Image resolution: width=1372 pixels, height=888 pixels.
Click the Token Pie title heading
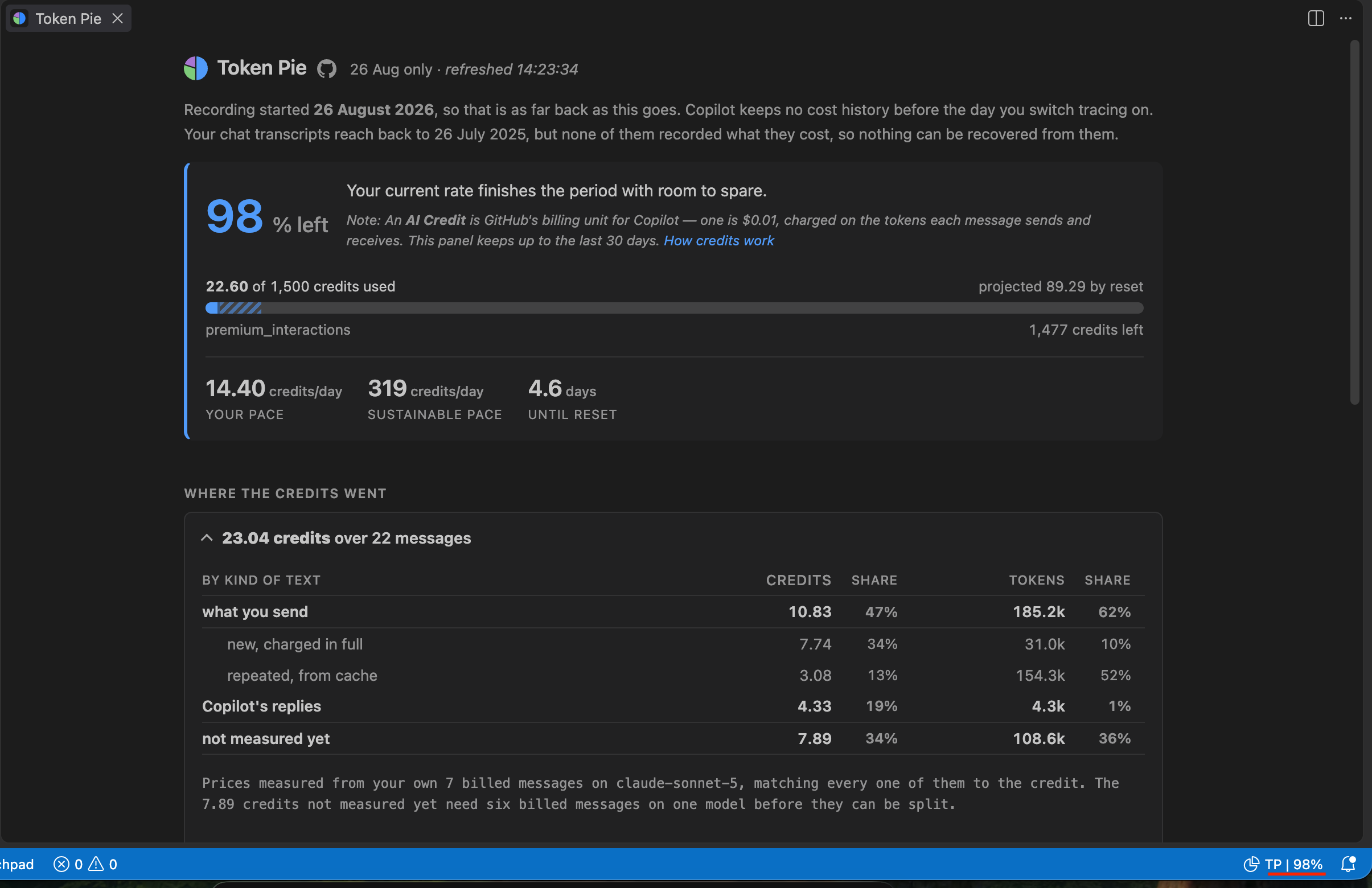[262, 68]
